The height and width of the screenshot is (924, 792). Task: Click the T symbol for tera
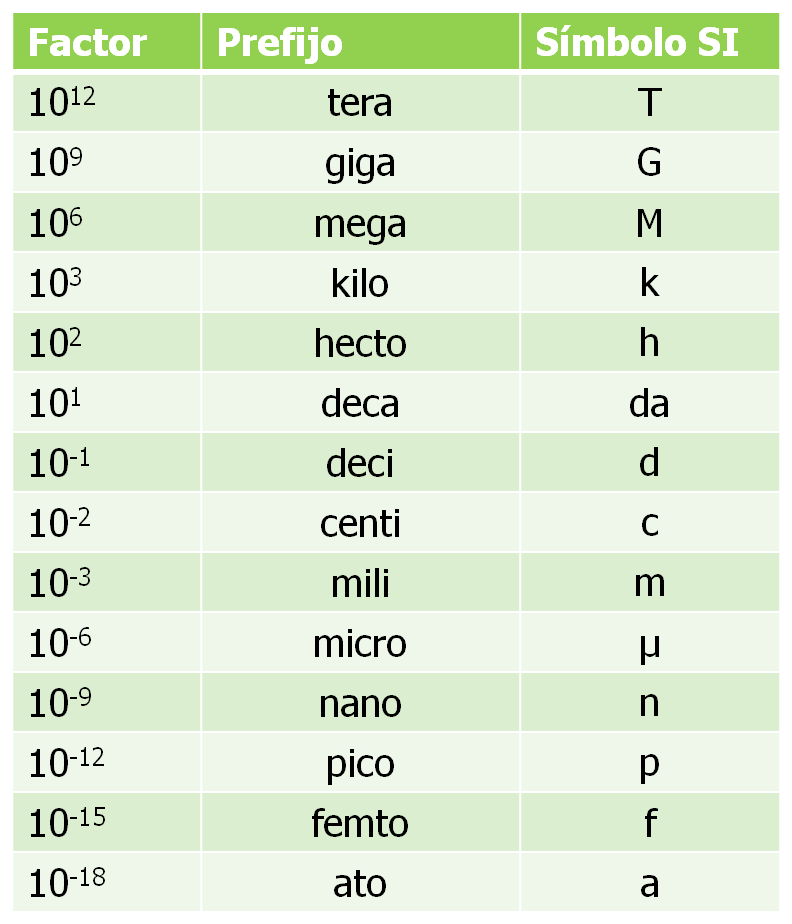point(649,102)
